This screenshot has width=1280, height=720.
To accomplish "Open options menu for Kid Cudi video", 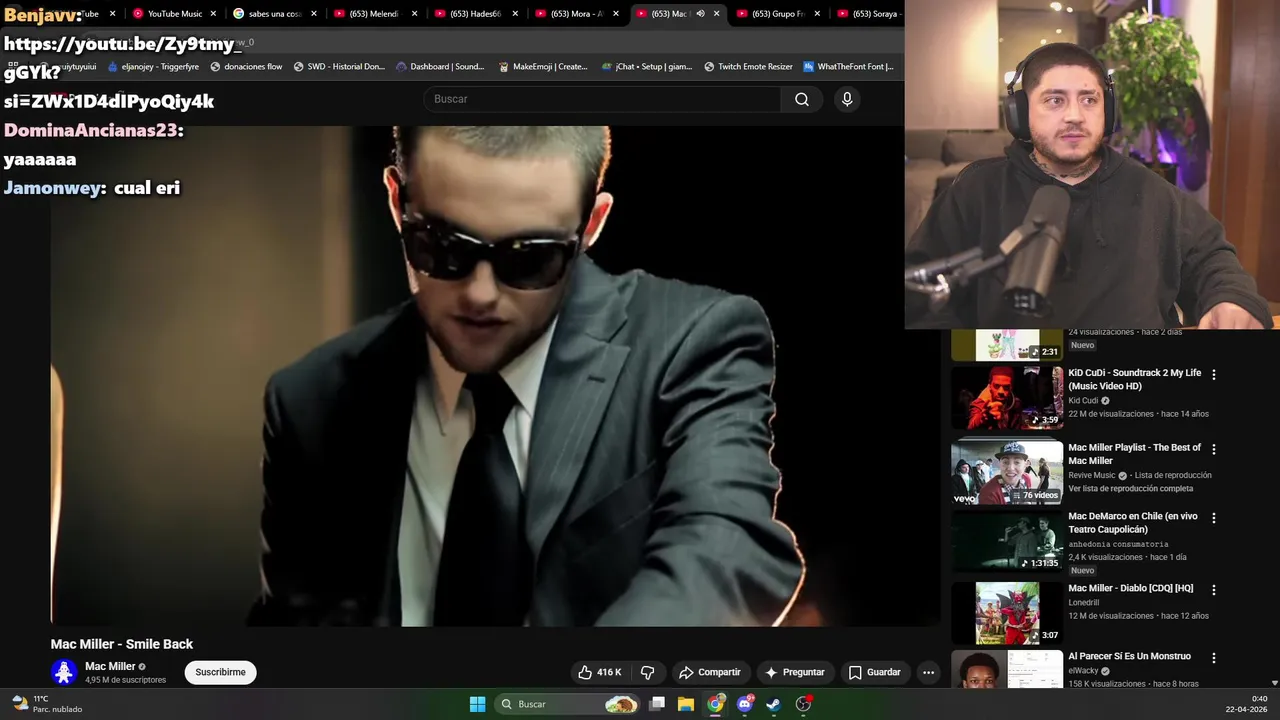I will point(1214,375).
